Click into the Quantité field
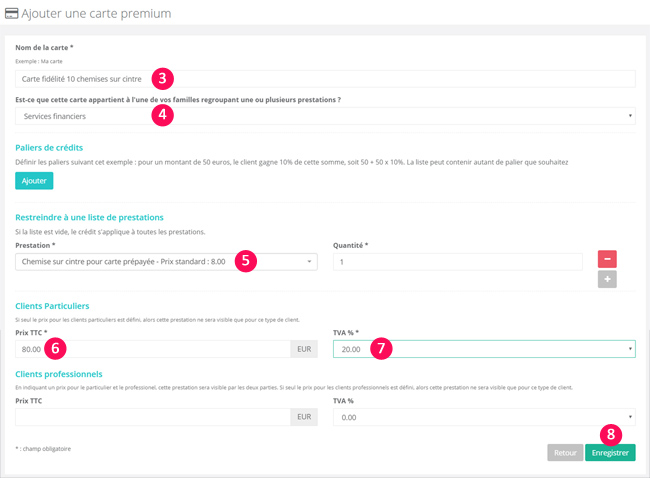Screen dimensions: 650x478 (x=457, y=262)
